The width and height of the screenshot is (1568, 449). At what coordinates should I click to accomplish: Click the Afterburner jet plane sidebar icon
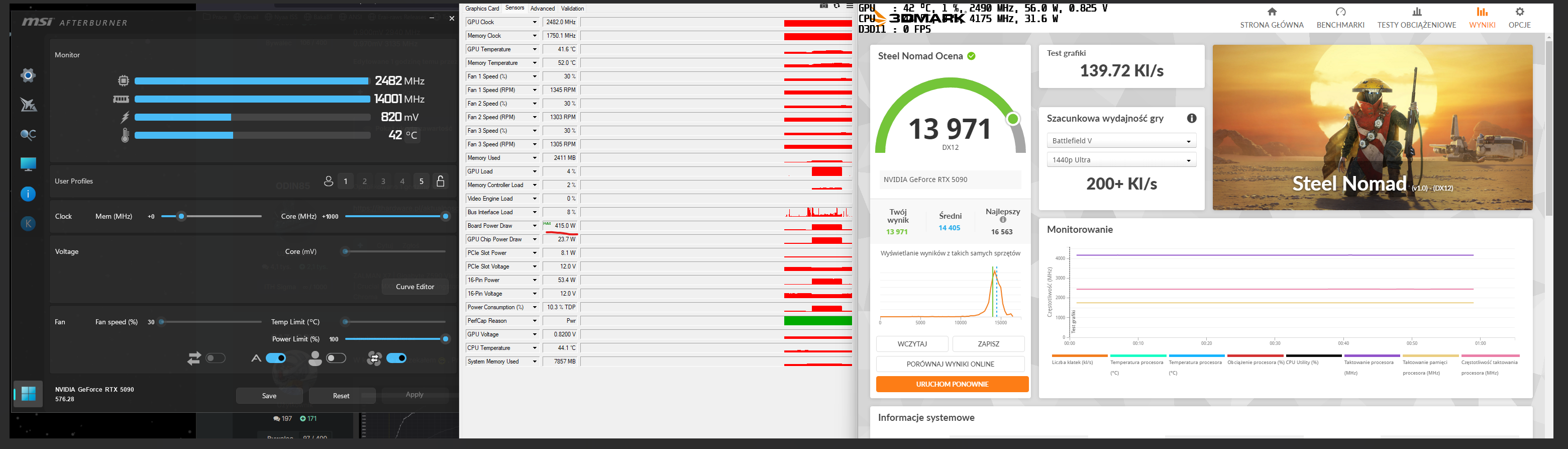tap(28, 105)
